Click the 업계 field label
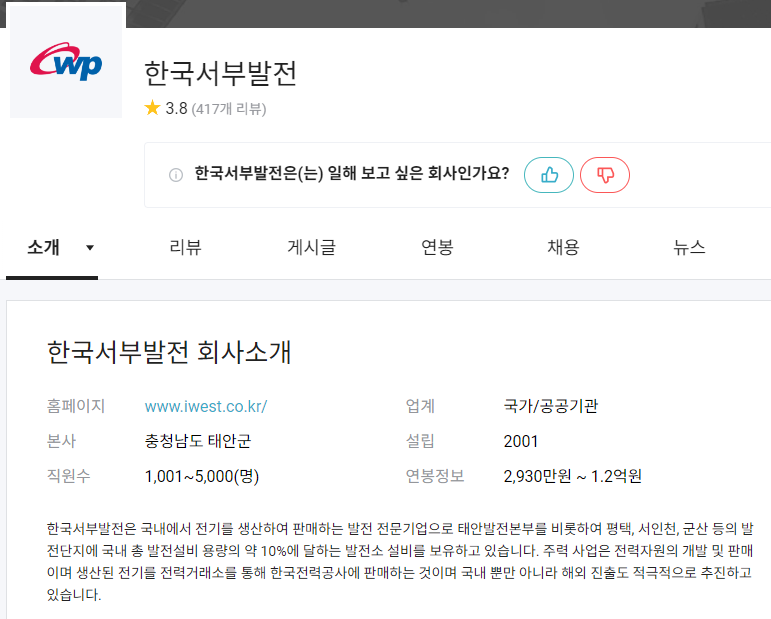The height and width of the screenshot is (619, 771). point(420,406)
